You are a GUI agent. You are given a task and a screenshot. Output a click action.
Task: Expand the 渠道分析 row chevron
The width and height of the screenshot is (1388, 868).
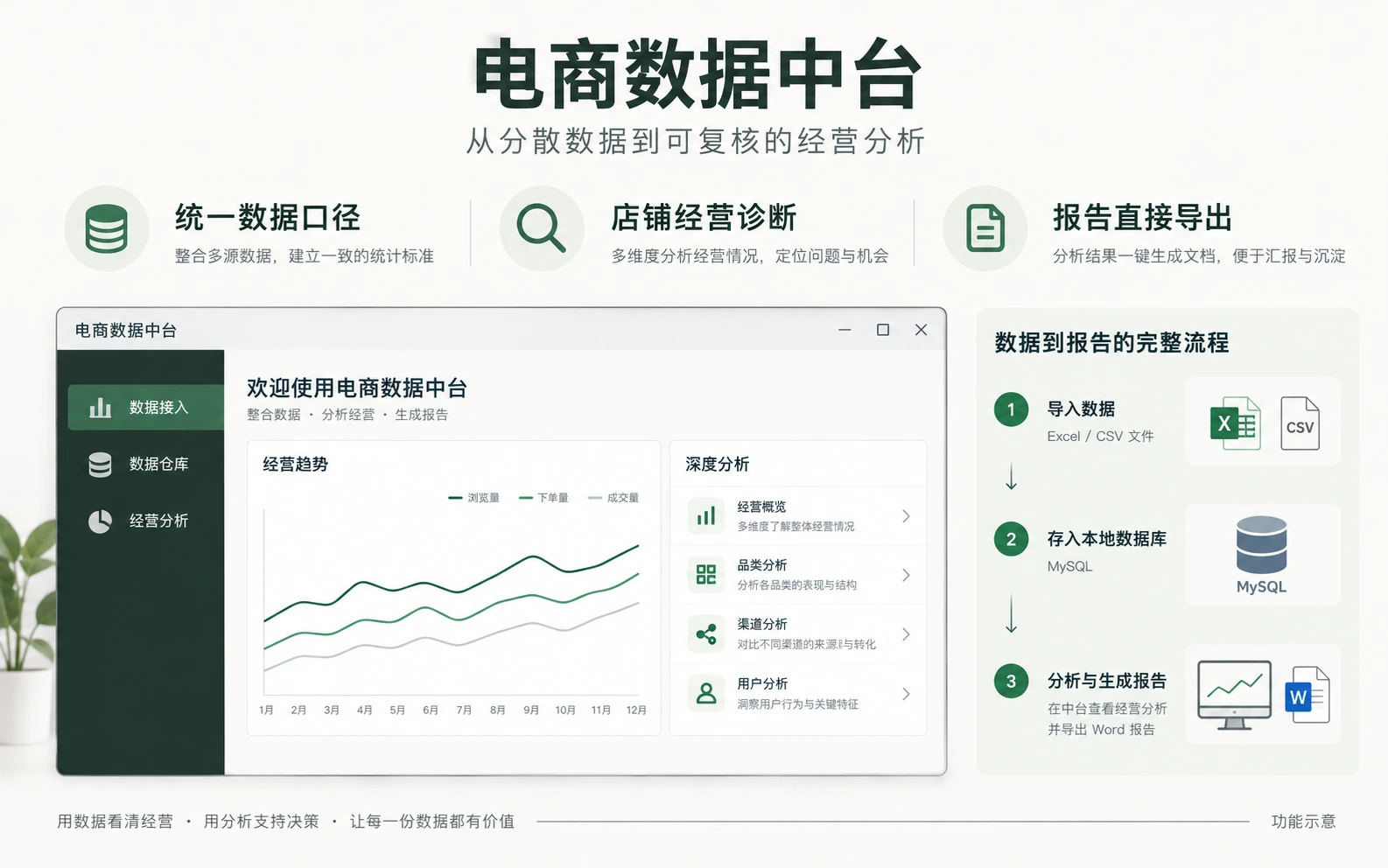906,634
